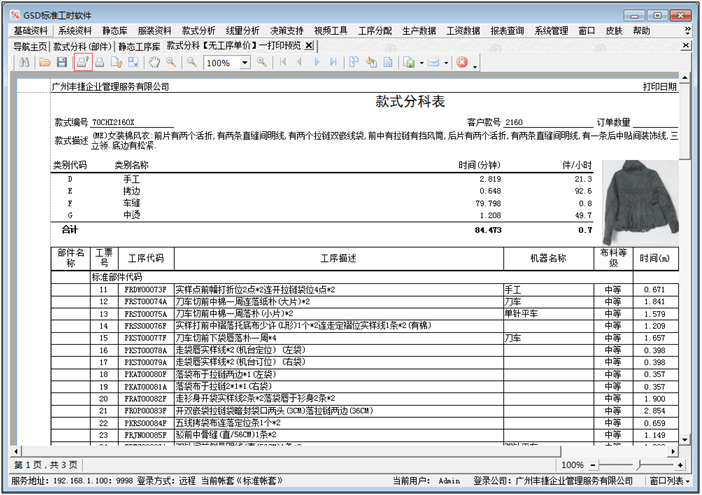Click the print dialog icon with question mark
Screen dimensions: 702x495
pos(83,62)
